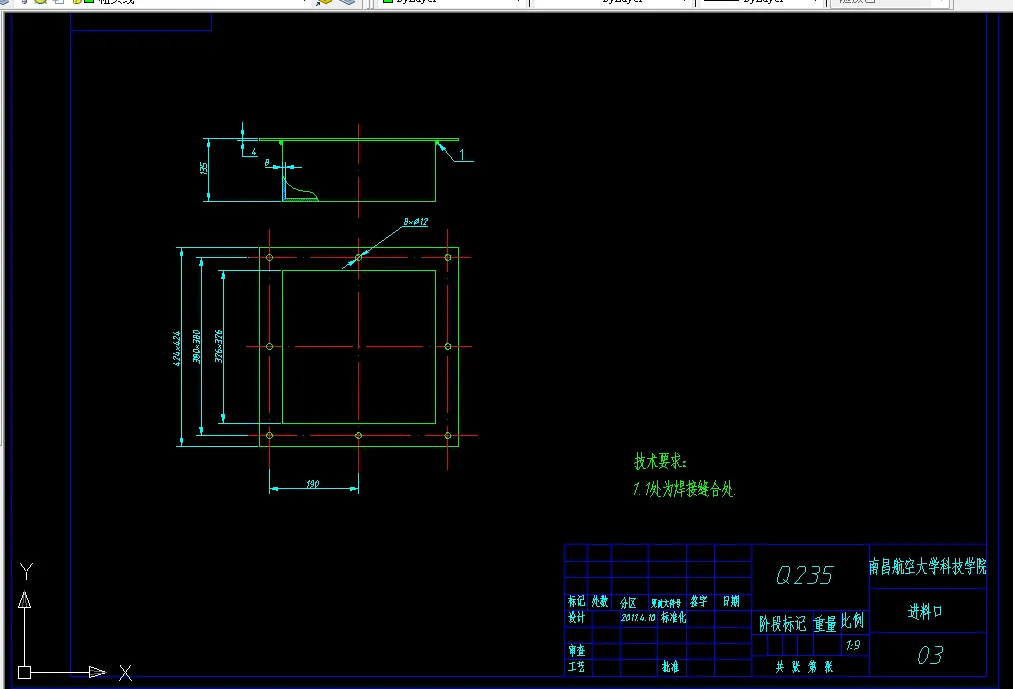Select the bottom-middle bolt hole circle
Viewport: 1013px width, 689px height.
[x=359, y=436]
